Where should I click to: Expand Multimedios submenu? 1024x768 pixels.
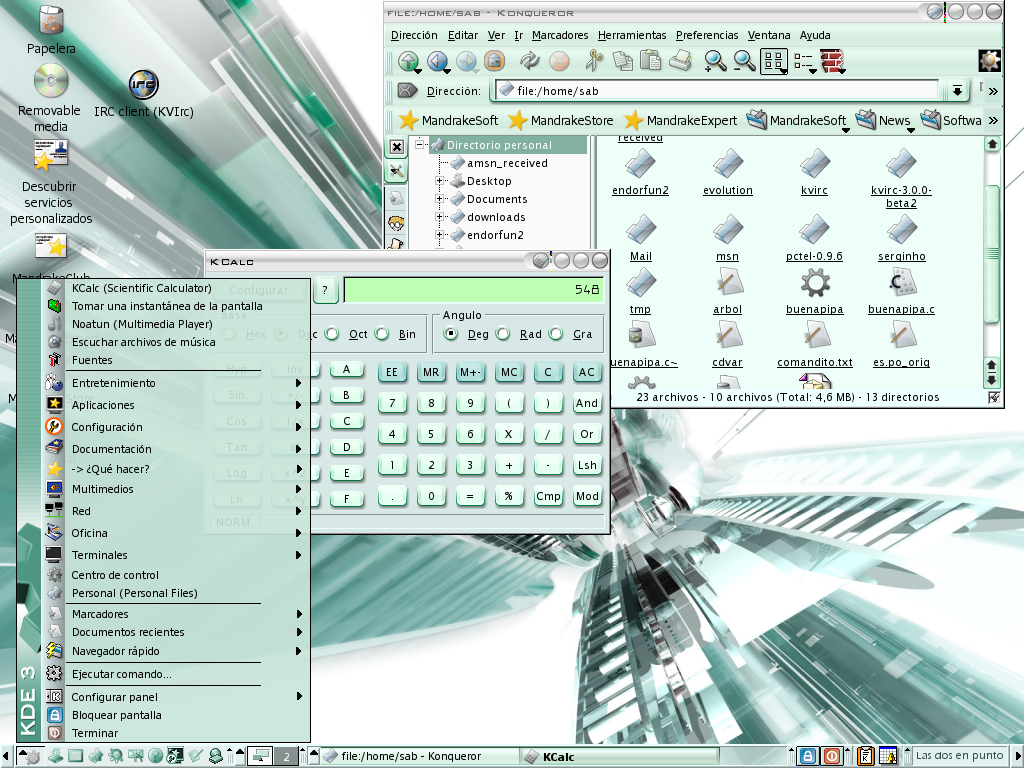174,489
